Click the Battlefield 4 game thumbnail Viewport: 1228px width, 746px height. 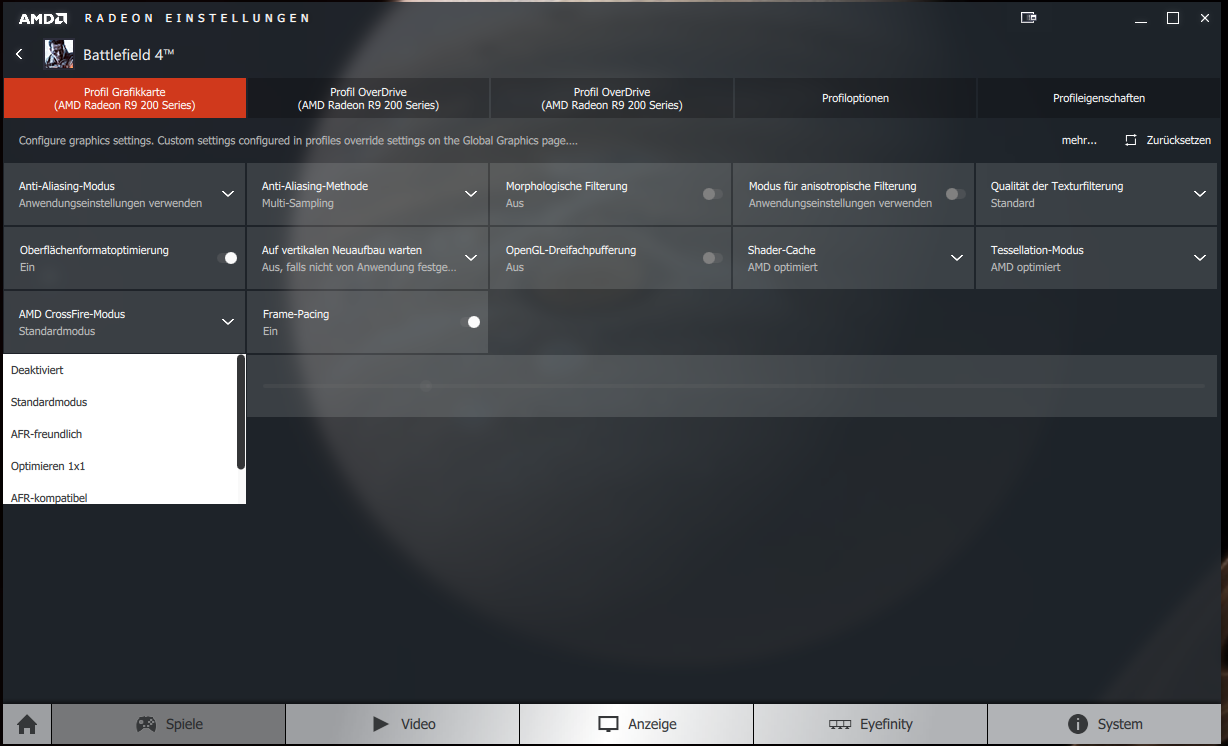(59, 54)
